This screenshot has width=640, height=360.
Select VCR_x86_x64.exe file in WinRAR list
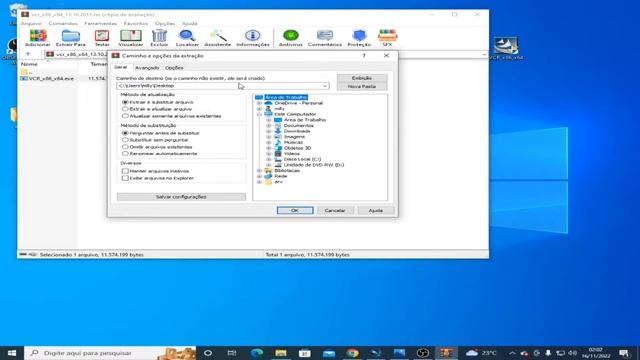47,78
